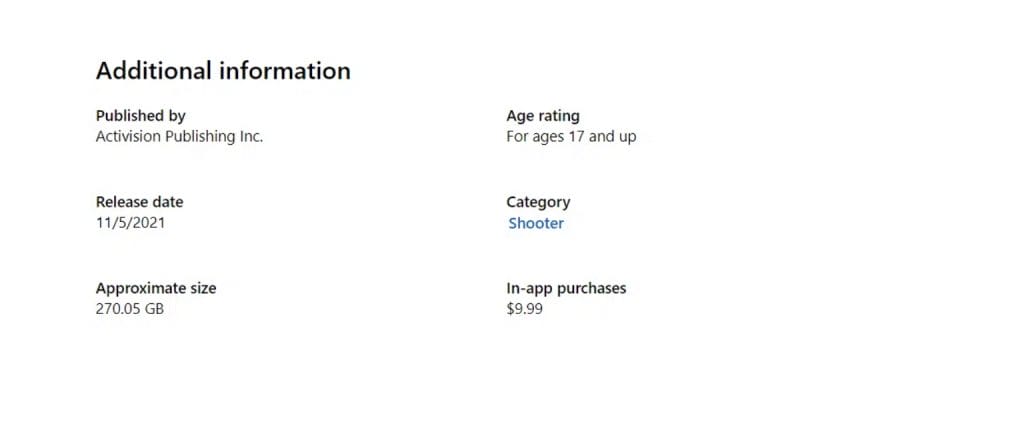Click the Category label above Shooter

tap(538, 202)
